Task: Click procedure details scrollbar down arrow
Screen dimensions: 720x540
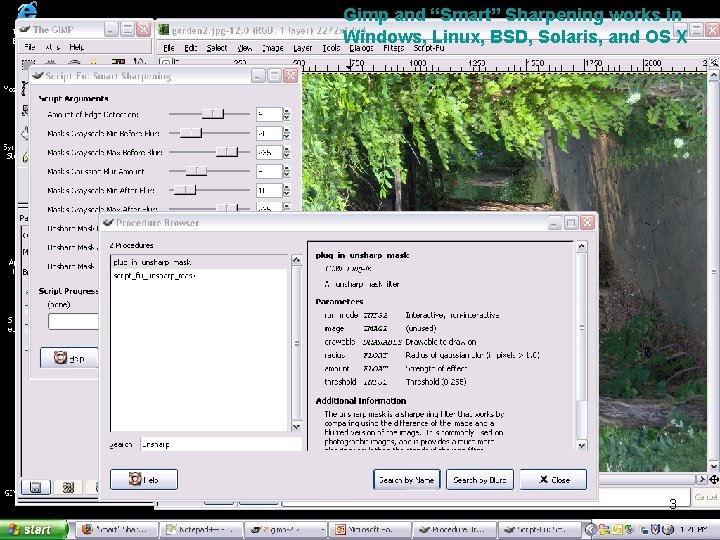Action: click(582, 445)
